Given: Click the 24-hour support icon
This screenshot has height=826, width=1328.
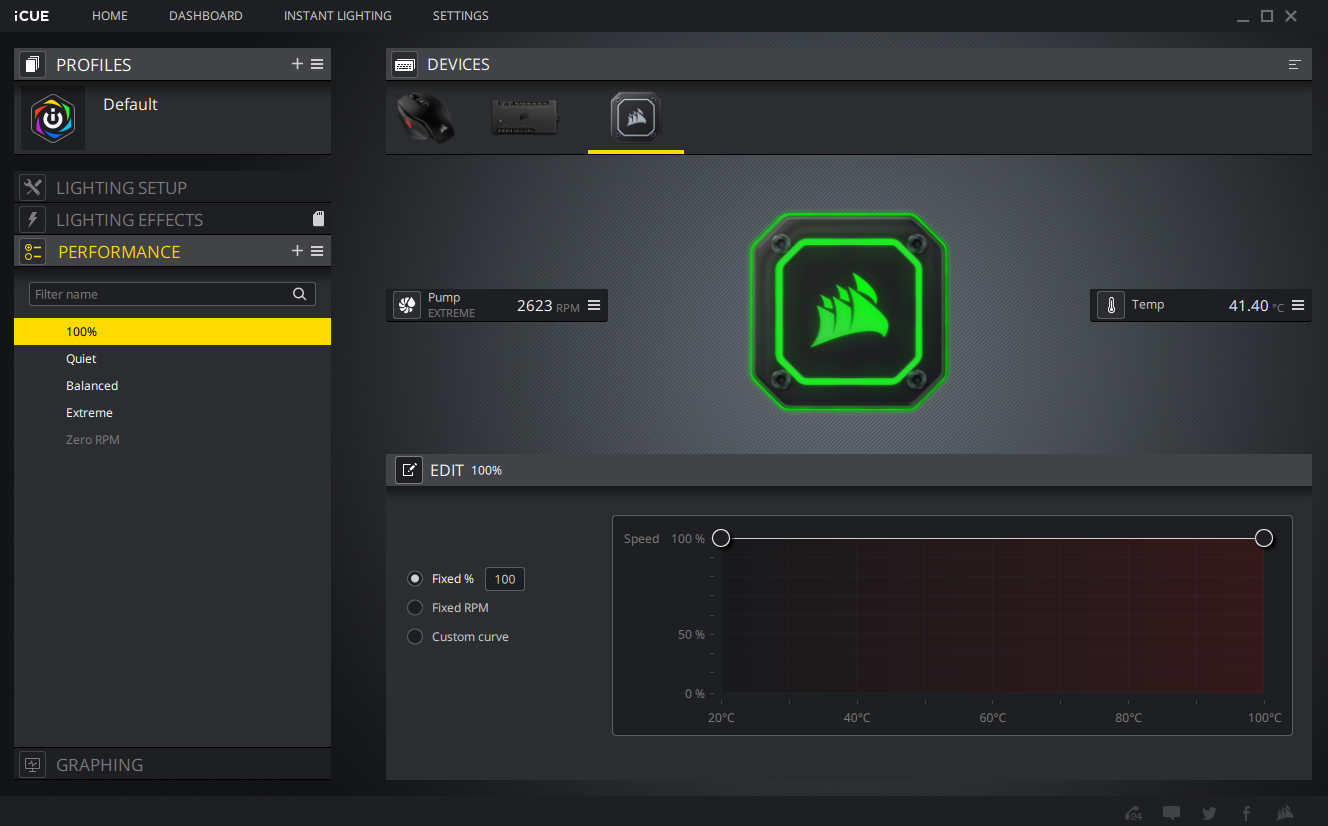Looking at the screenshot, I should 1134,813.
